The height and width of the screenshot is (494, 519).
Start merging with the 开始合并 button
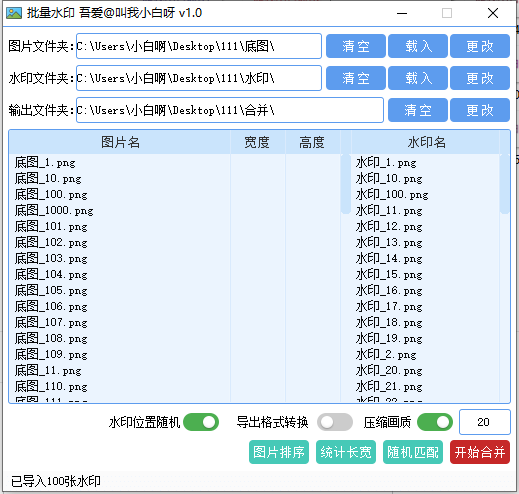[480, 452]
